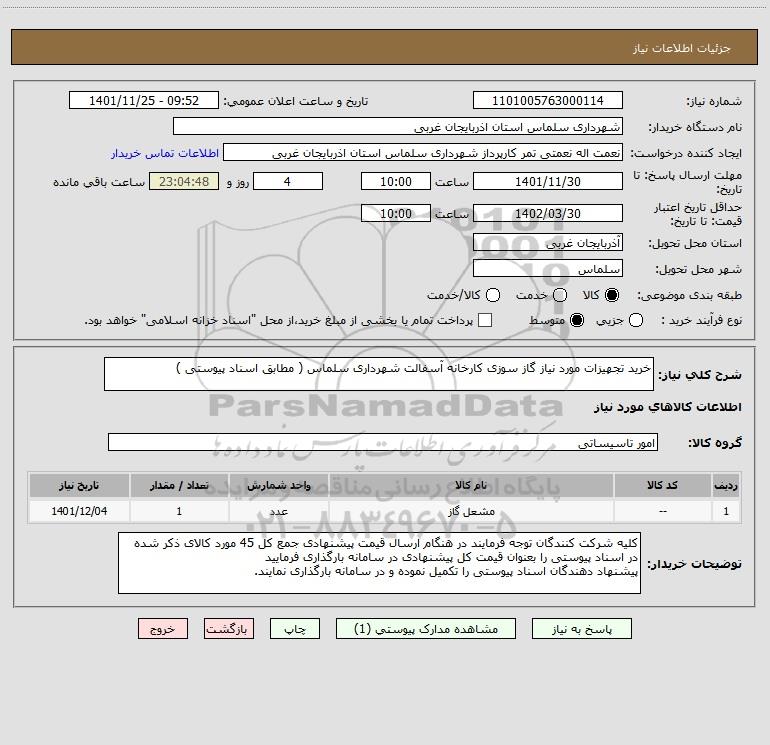Click the شرح کلی نیاز description box
Viewport: 770px width, 745px height.
click(x=379, y=374)
